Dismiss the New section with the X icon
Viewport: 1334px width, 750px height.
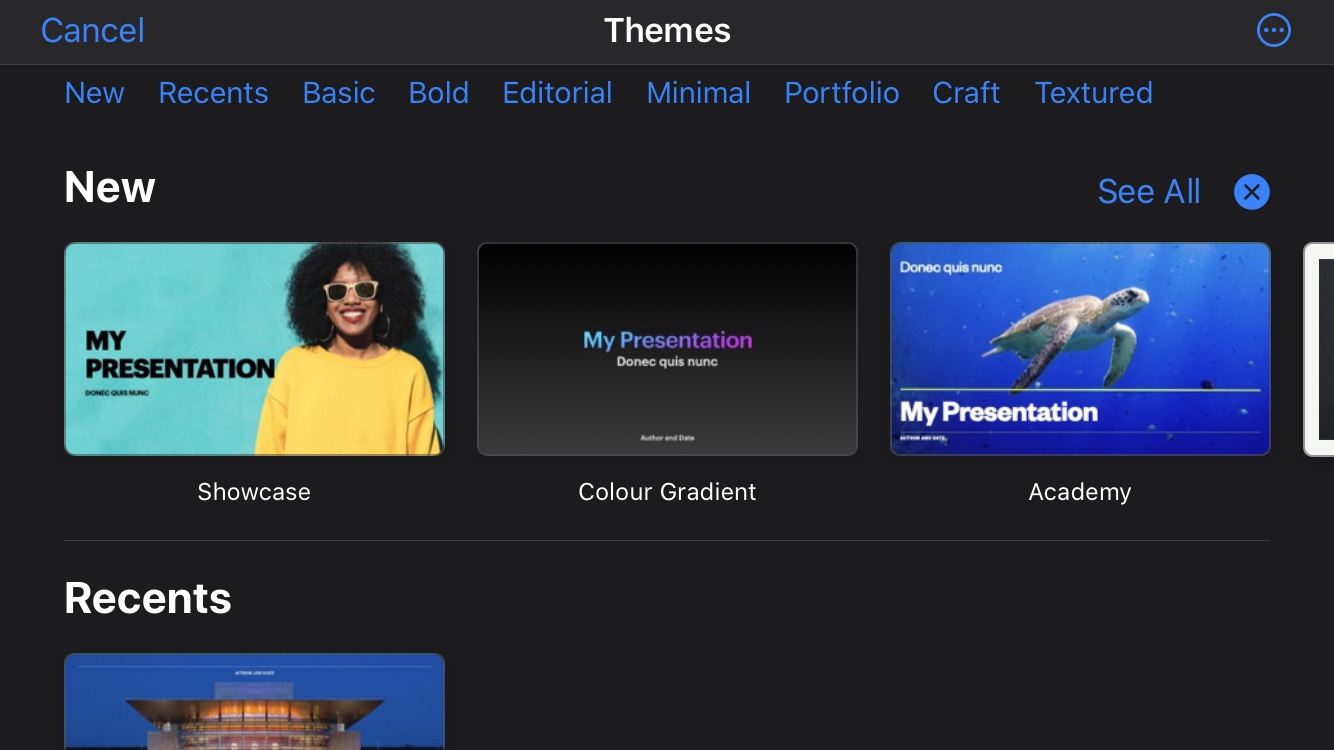(1251, 192)
